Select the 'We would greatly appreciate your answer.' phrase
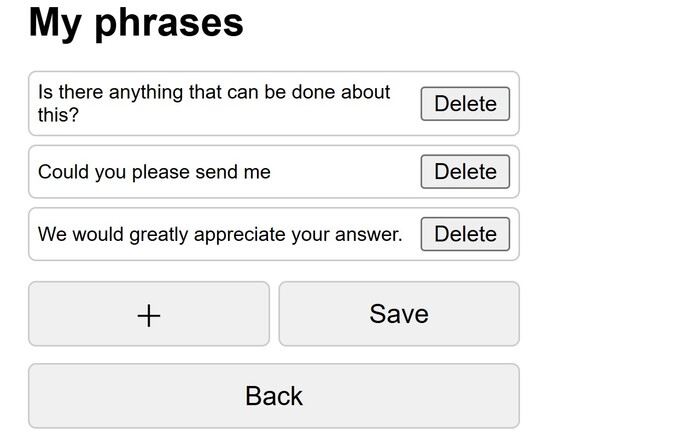This screenshot has width=700, height=438. click(220, 235)
